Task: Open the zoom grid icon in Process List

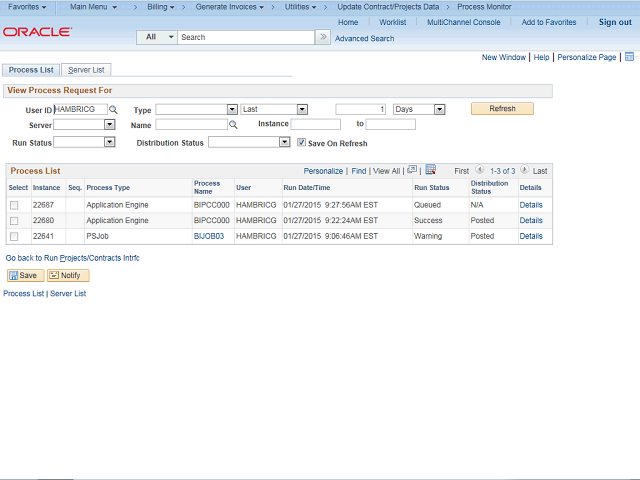Action: pyautogui.click(x=412, y=169)
